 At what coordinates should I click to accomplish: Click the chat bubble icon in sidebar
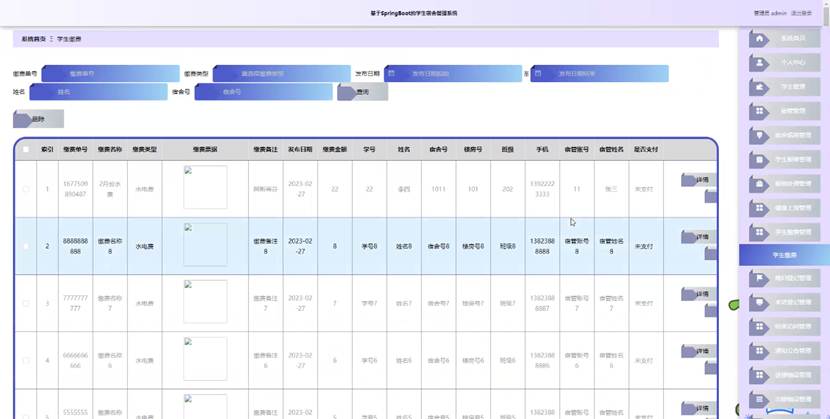[760, 302]
